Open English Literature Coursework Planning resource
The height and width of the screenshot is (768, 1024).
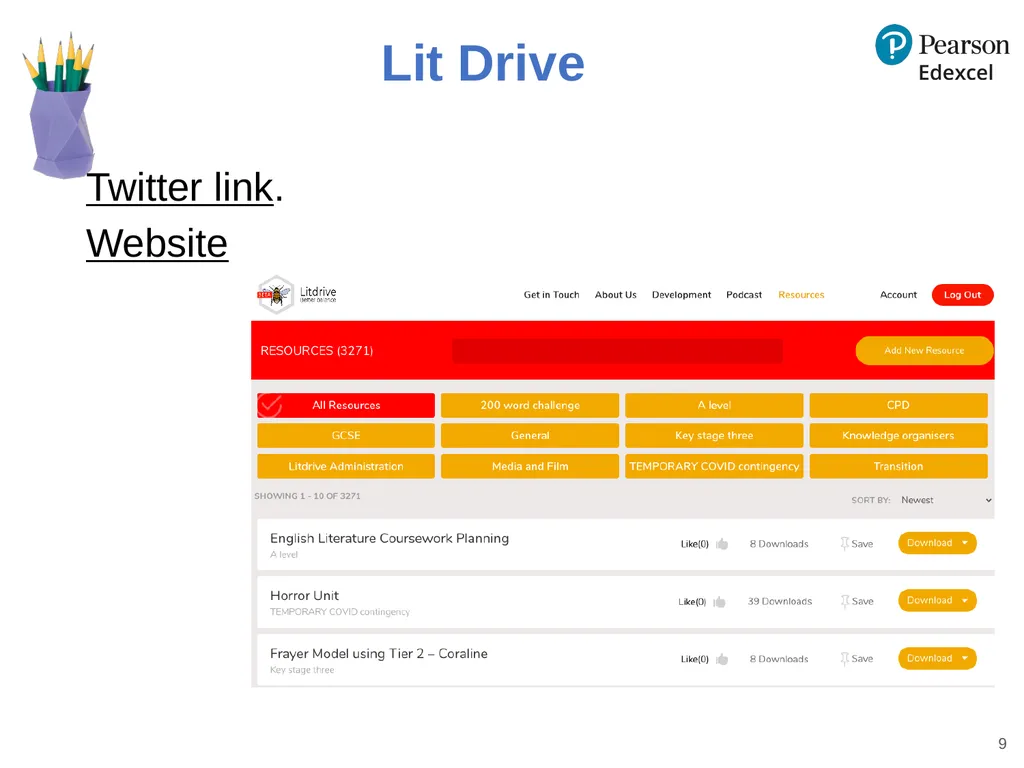[389, 538]
